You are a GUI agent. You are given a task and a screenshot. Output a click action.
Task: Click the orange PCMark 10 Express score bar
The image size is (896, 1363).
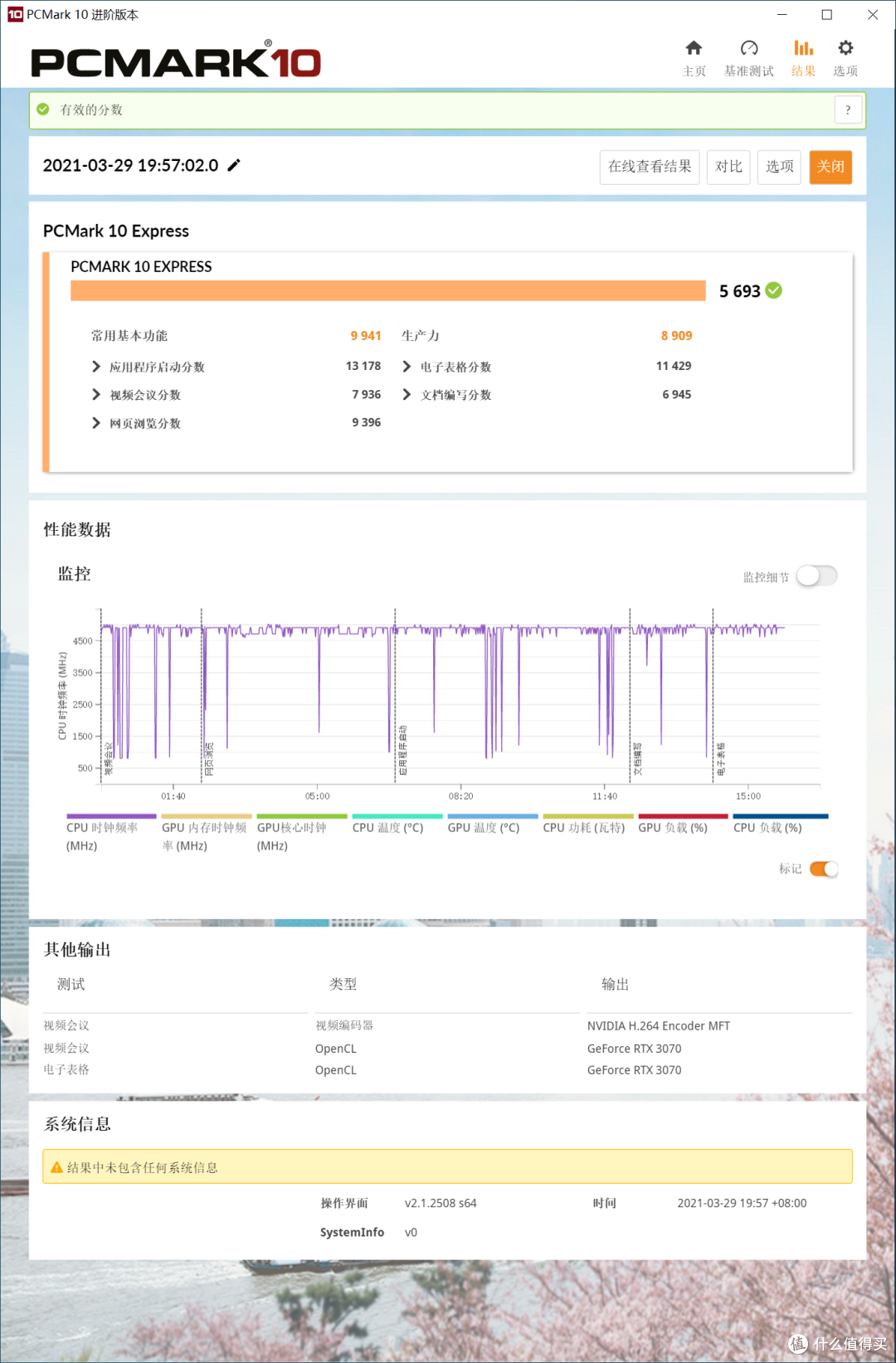388,290
